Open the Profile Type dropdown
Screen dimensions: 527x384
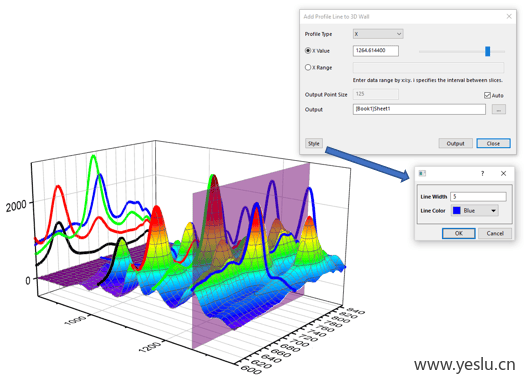378,34
